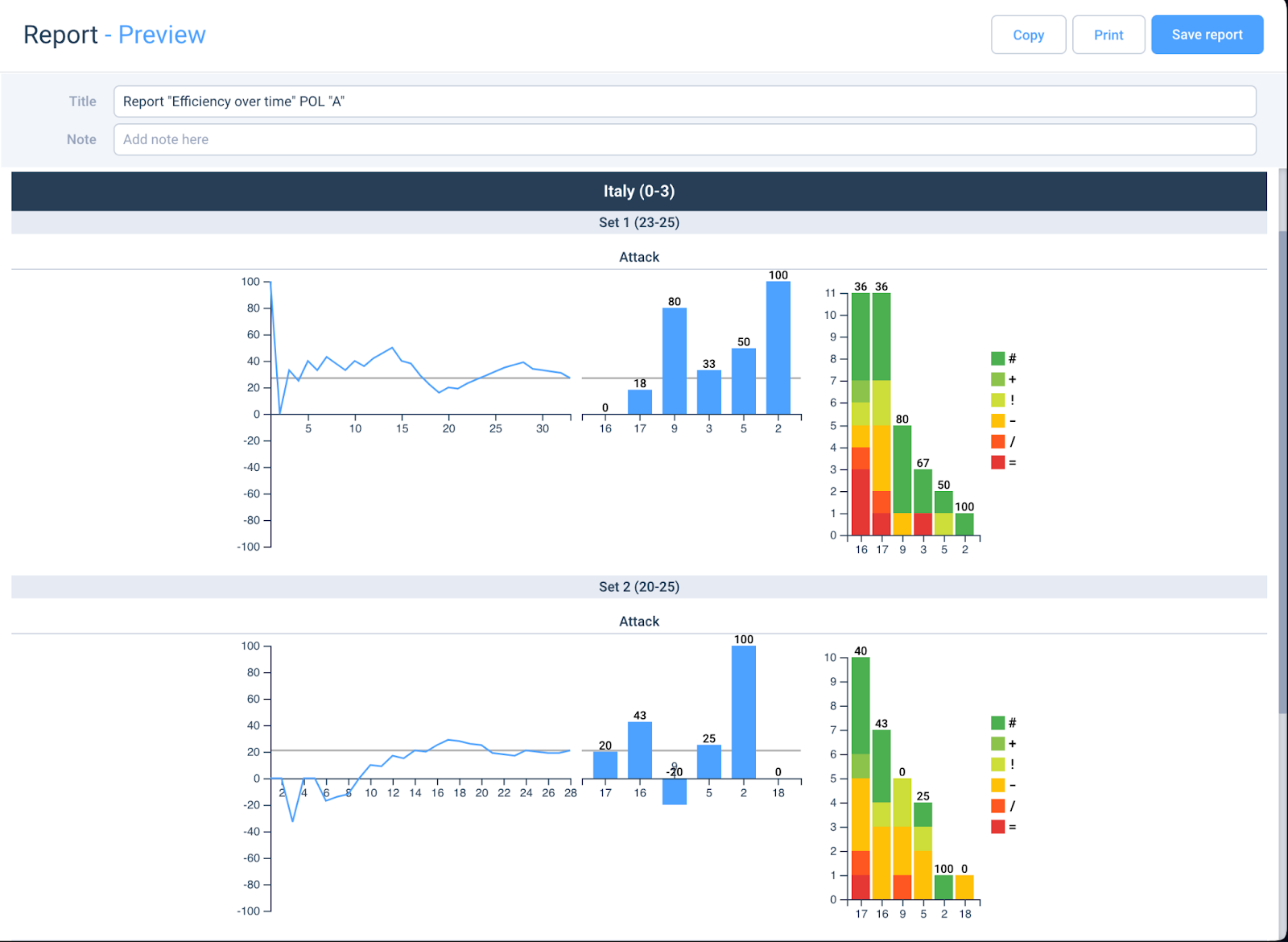Select the red = swatch in Set 1 legend
Viewport: 1288px width, 942px height.
(997, 463)
